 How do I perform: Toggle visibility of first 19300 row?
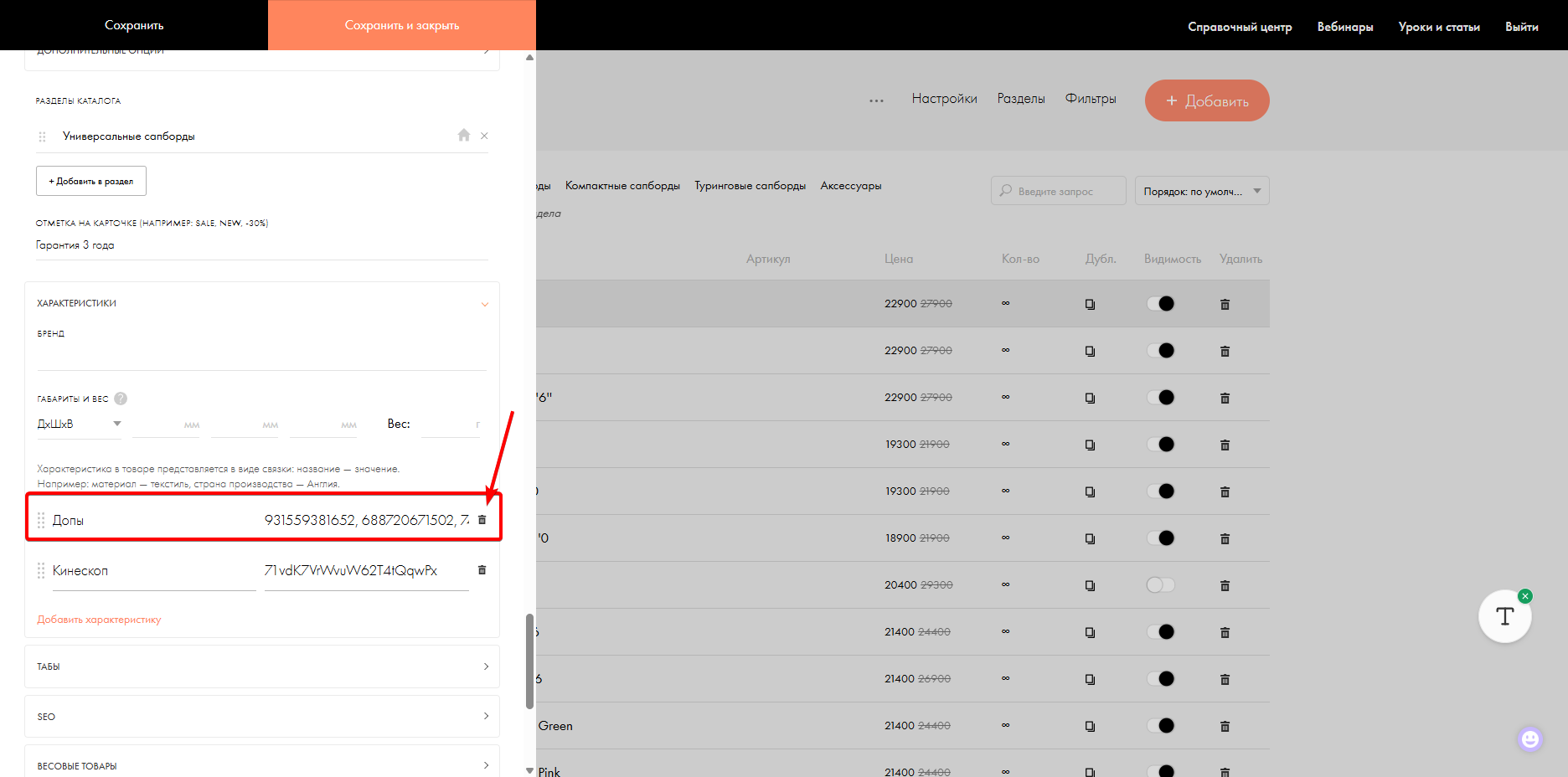coord(1161,445)
